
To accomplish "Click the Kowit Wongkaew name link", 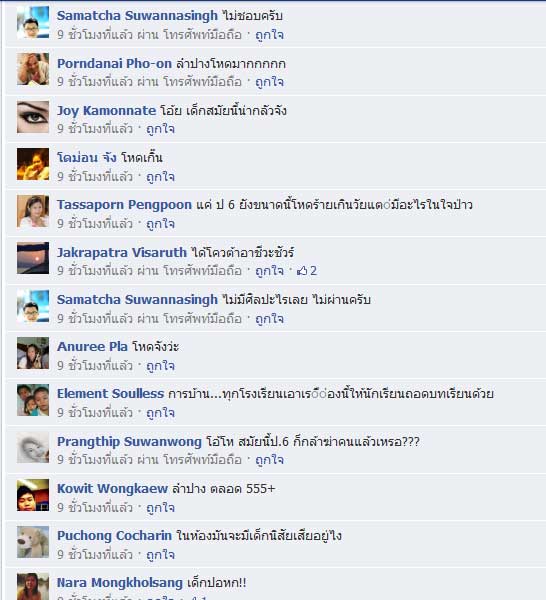I will click(x=112, y=489).
